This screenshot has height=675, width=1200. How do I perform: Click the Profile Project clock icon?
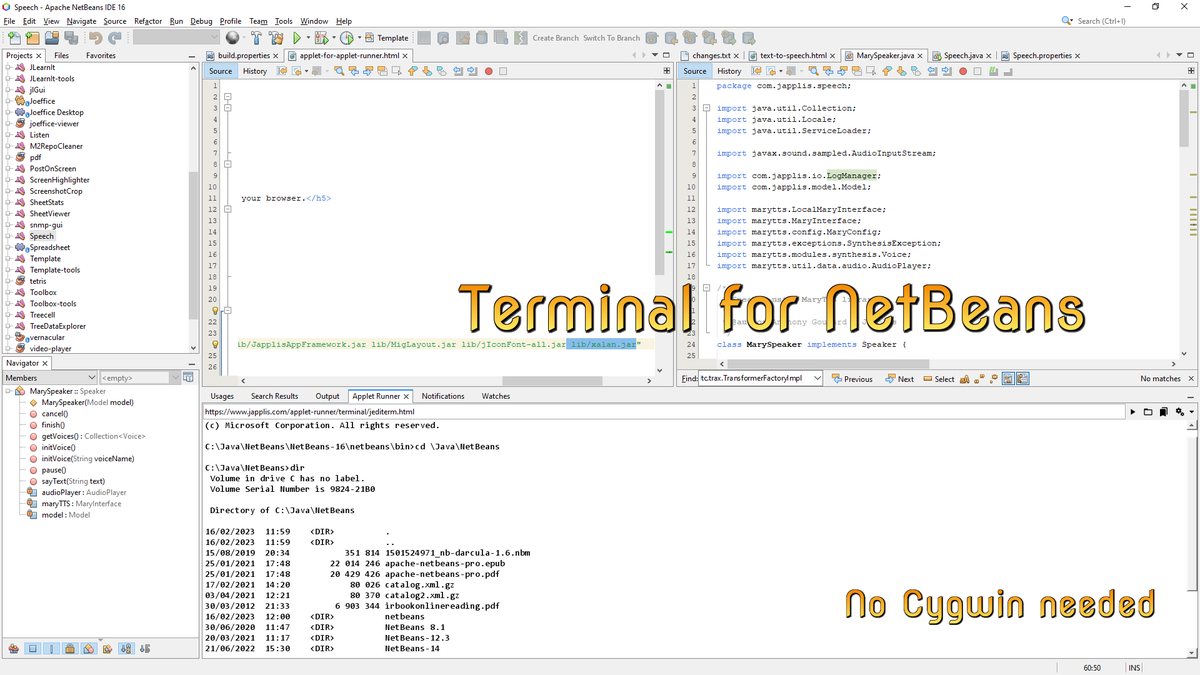[347, 38]
